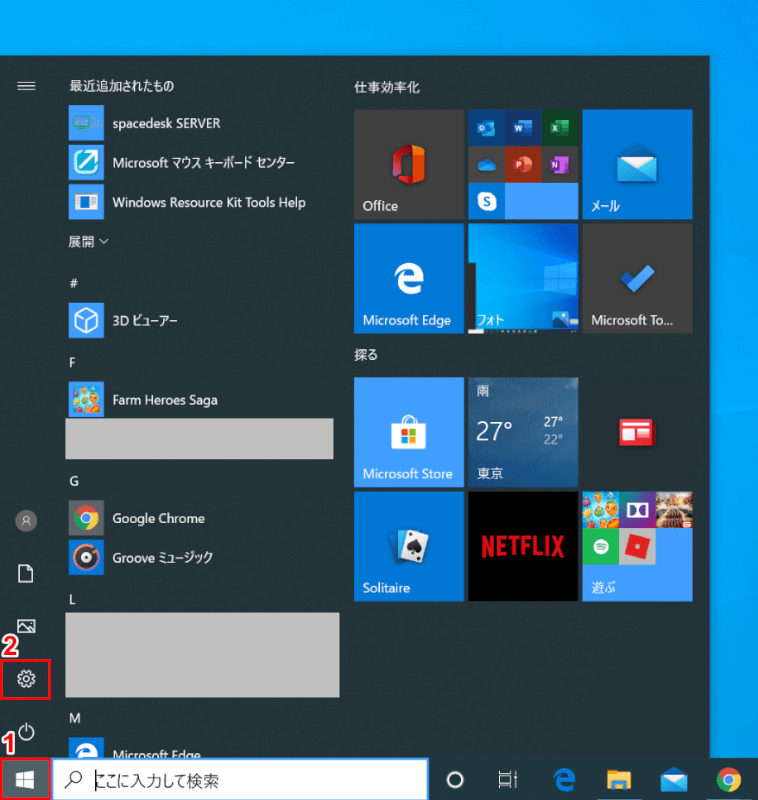Open the red news tile
Viewport: 758px width, 800px height.
(x=637, y=432)
